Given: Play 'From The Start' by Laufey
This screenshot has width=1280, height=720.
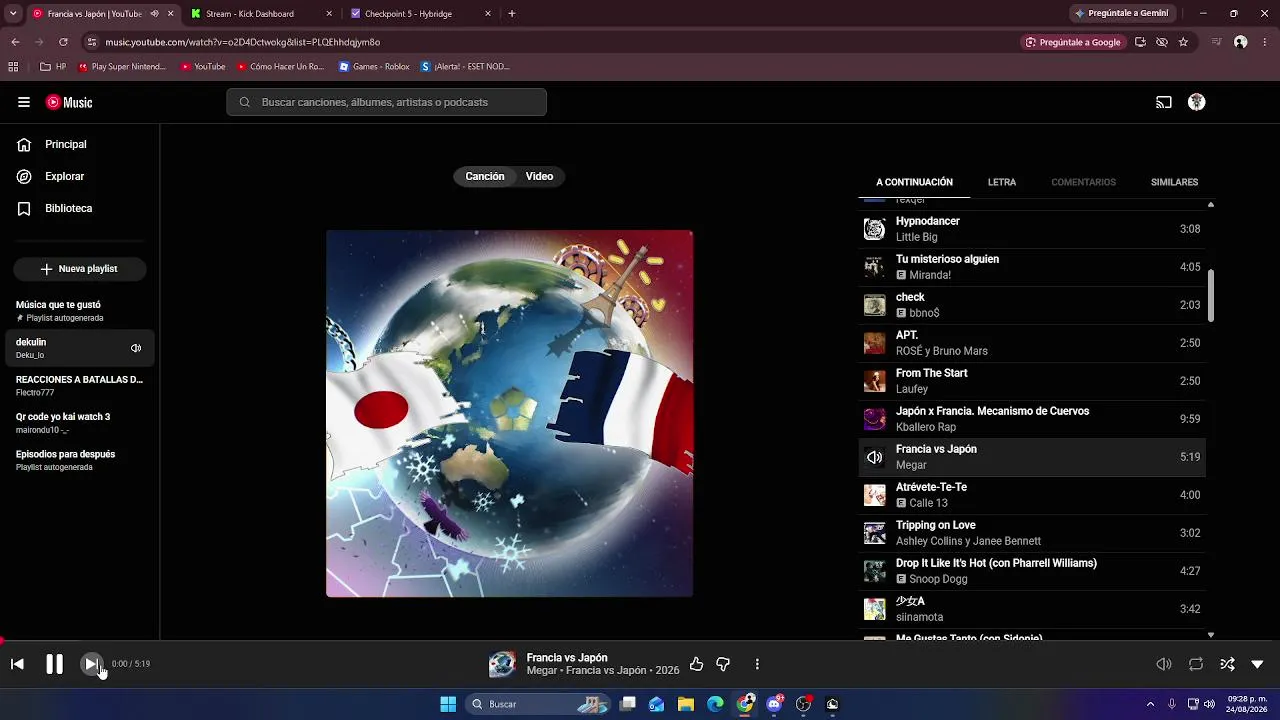Looking at the screenshot, I should 1032,381.
